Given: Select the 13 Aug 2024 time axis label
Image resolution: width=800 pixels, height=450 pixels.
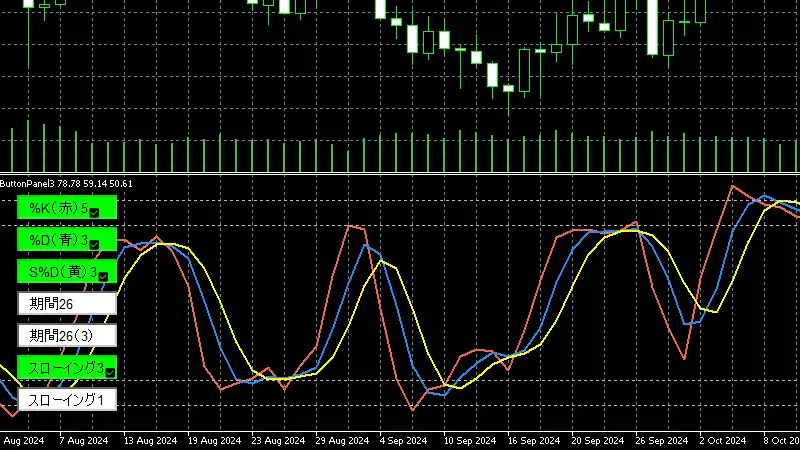Looking at the screenshot, I should [151, 441].
